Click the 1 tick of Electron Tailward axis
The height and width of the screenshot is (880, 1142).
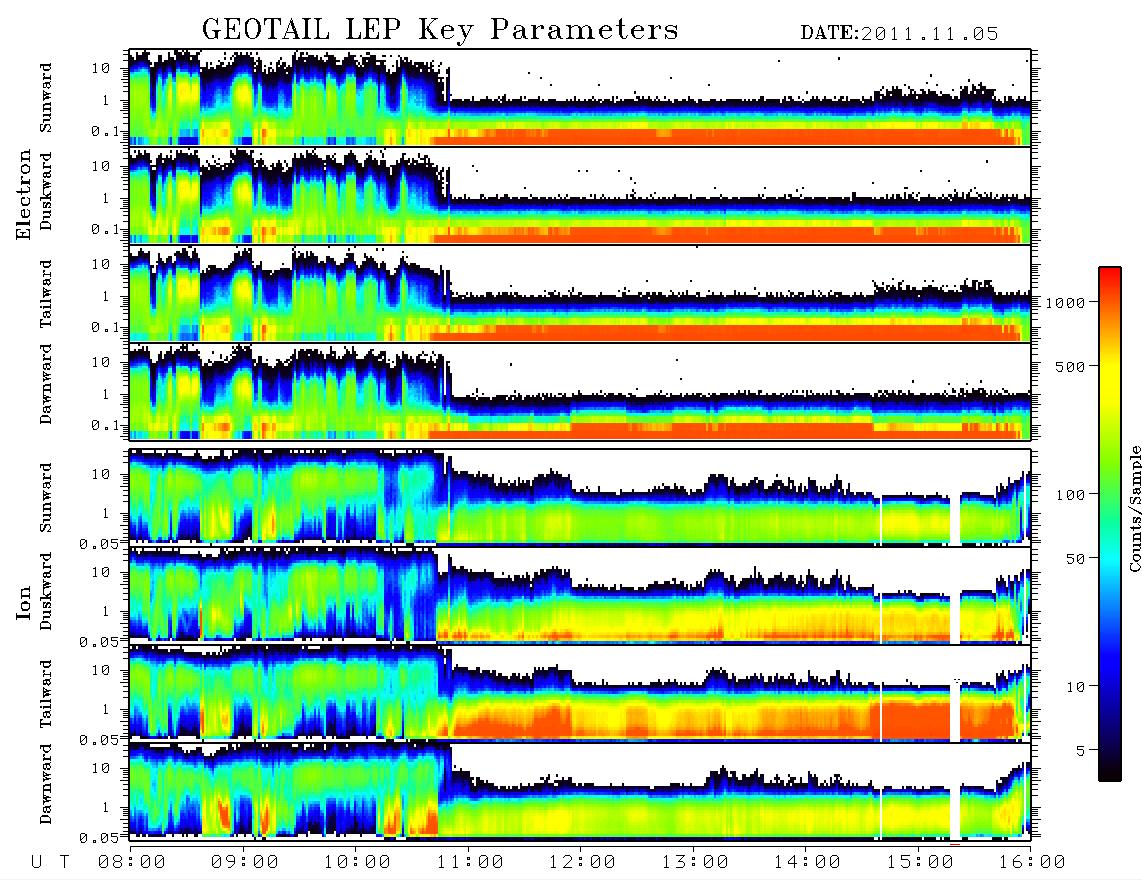click(105, 296)
